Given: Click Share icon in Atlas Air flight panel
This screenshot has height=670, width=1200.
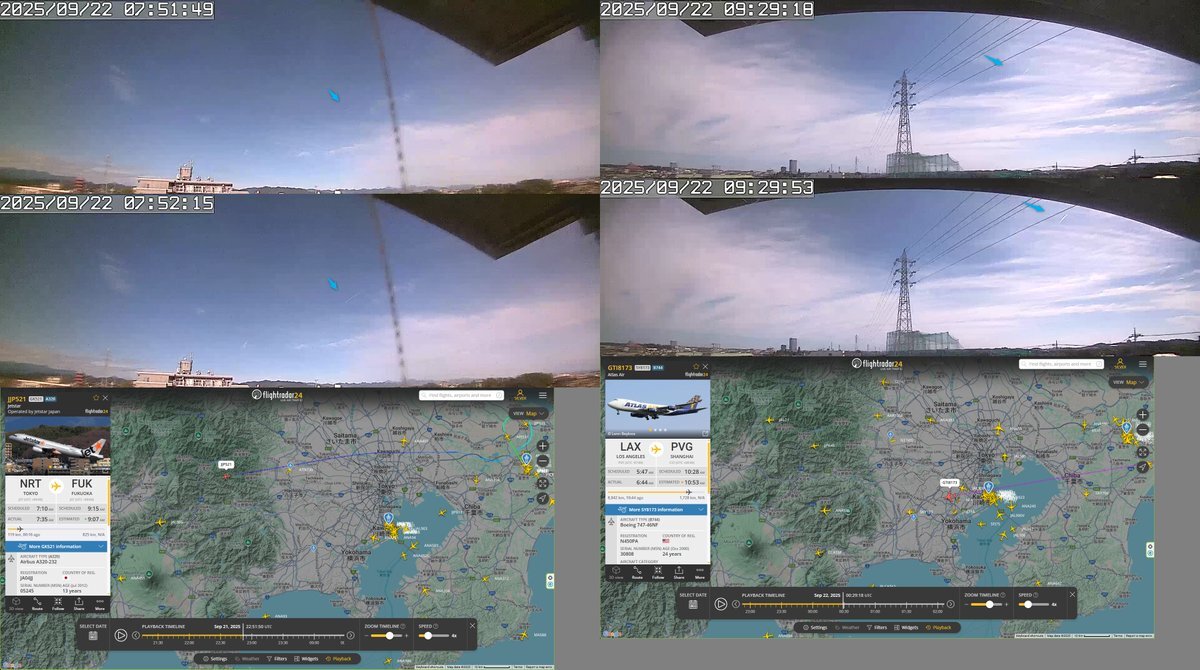Looking at the screenshot, I should [679, 574].
